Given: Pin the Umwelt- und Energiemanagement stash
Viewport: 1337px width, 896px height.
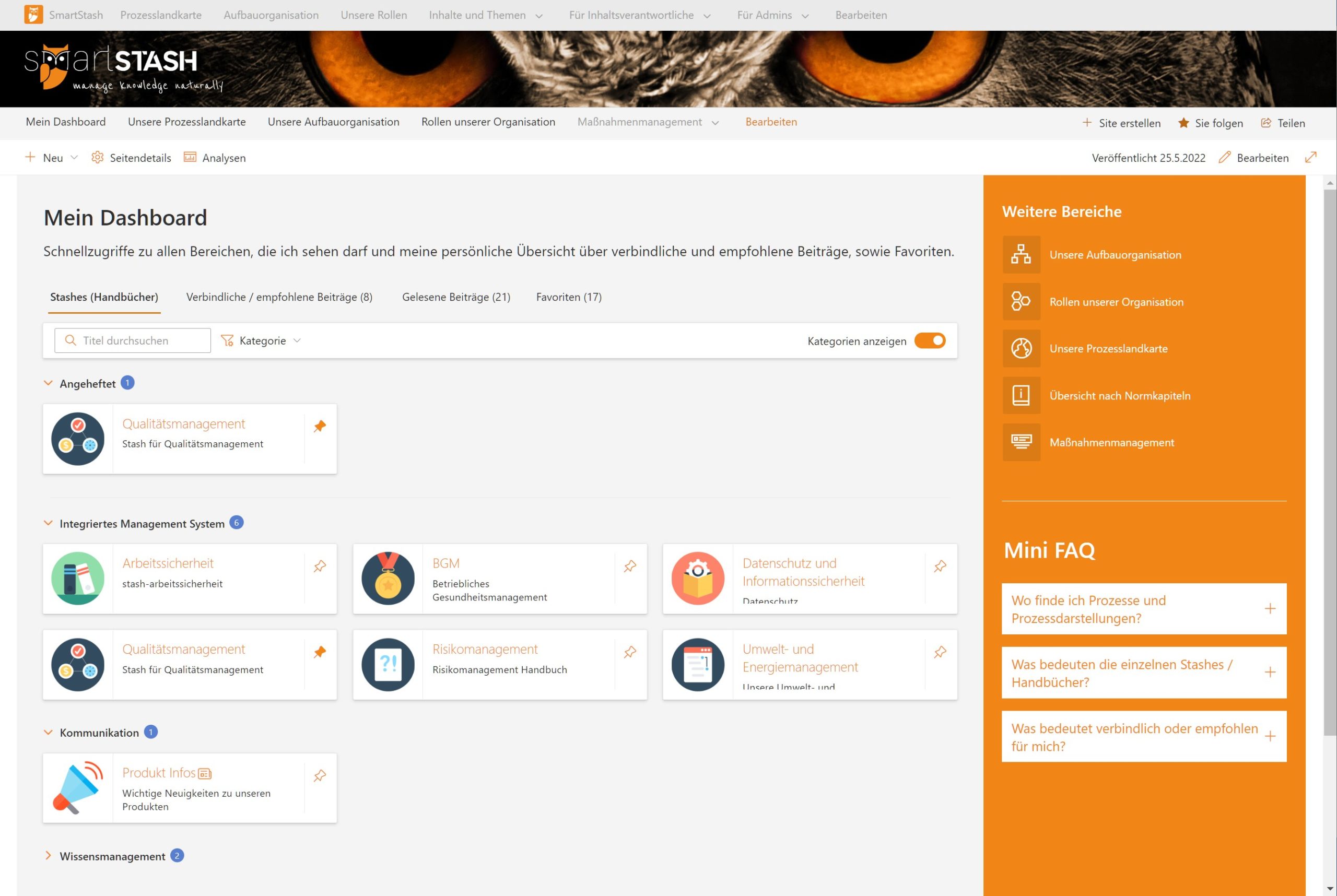Looking at the screenshot, I should 940,652.
